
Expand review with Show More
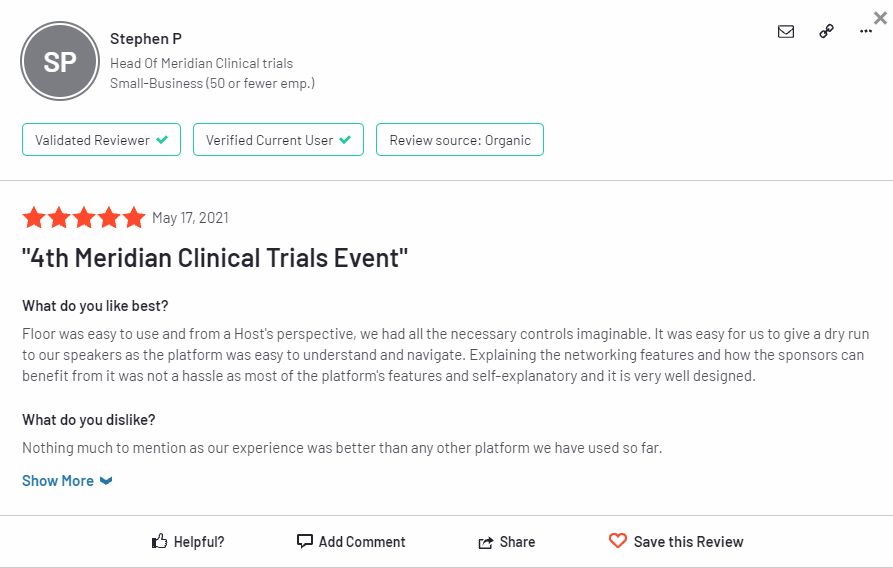pyautogui.click(x=58, y=481)
